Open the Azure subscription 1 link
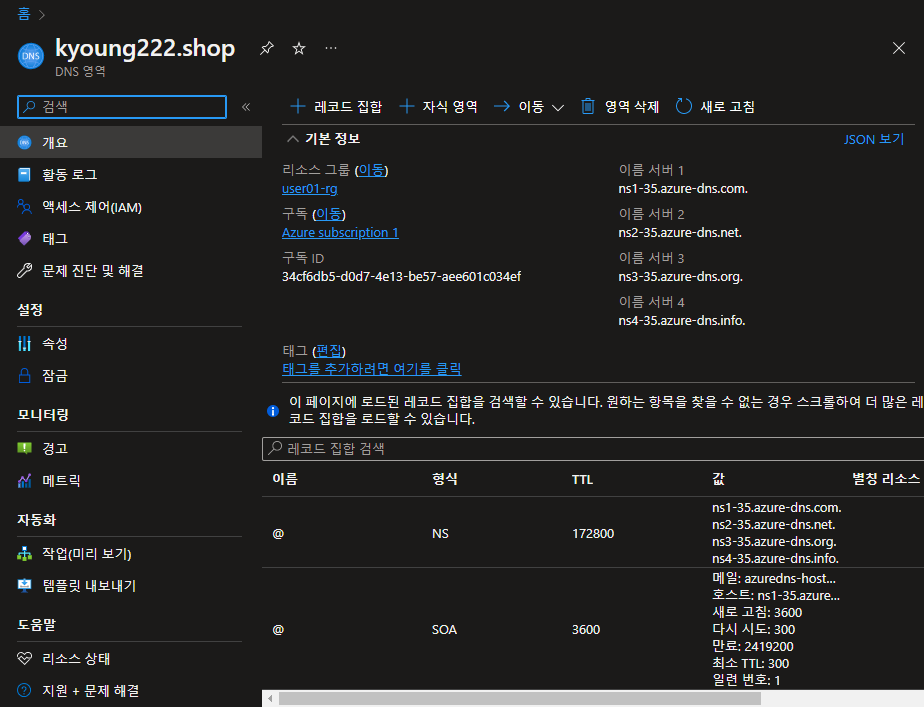This screenshot has height=707, width=924. [340, 233]
